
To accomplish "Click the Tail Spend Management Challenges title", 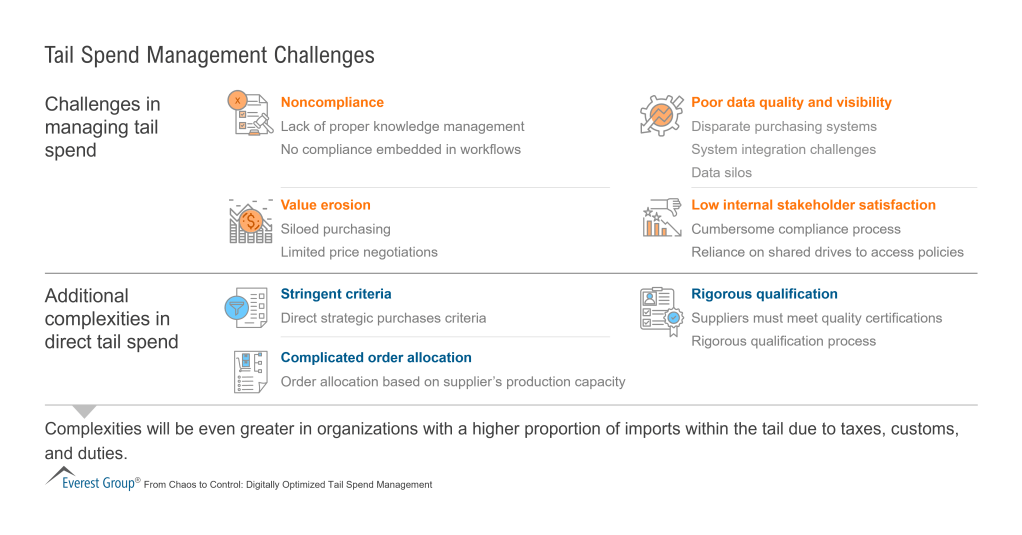I will [210, 55].
